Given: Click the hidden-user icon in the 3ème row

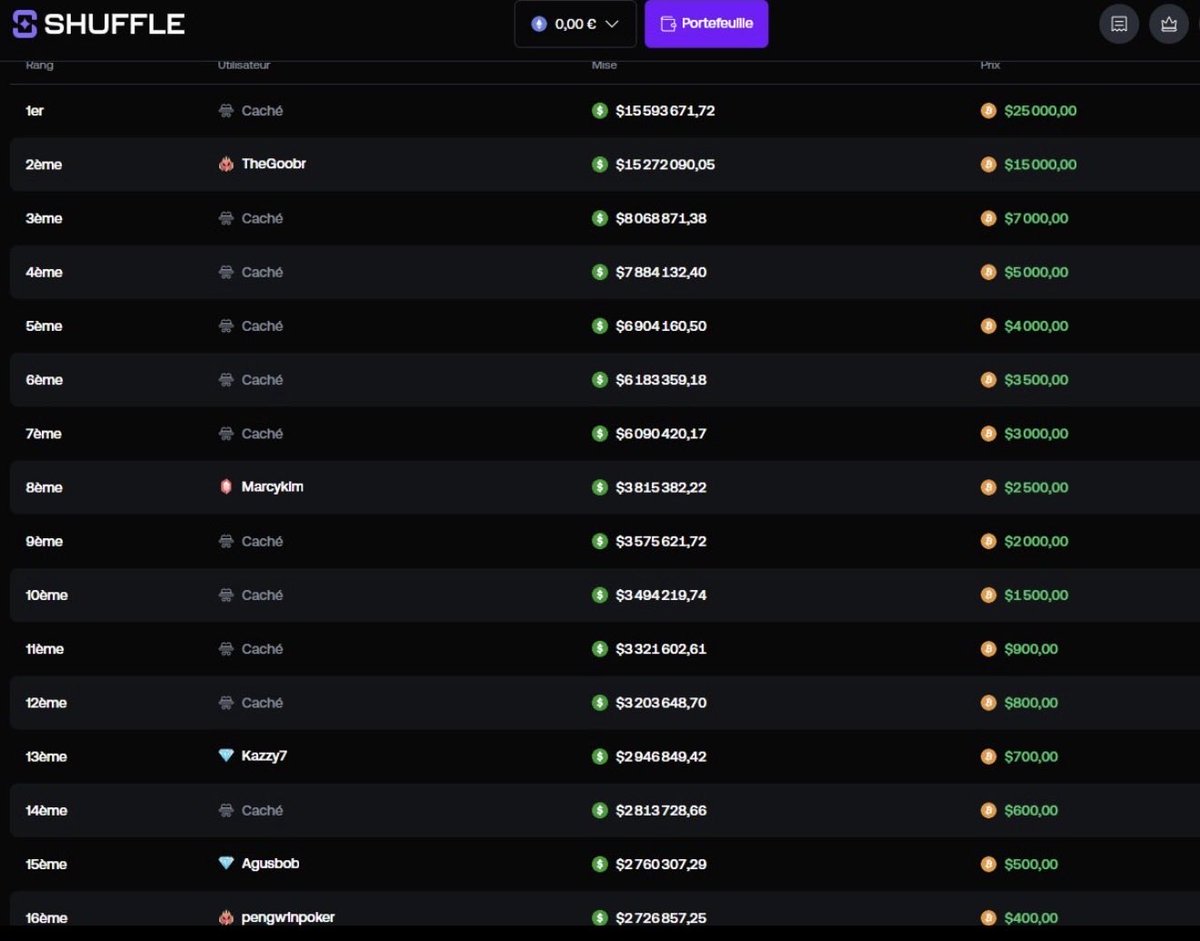Looking at the screenshot, I should pos(226,218).
